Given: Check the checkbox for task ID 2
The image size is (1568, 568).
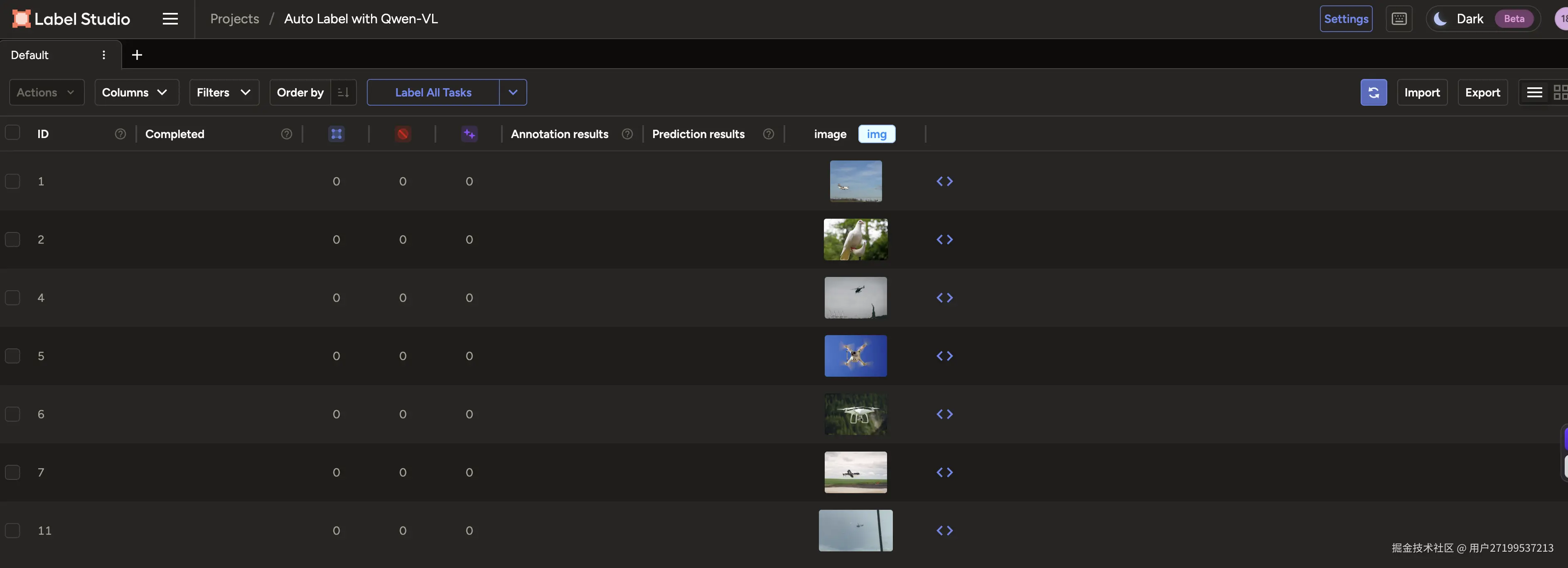Looking at the screenshot, I should [x=13, y=240].
